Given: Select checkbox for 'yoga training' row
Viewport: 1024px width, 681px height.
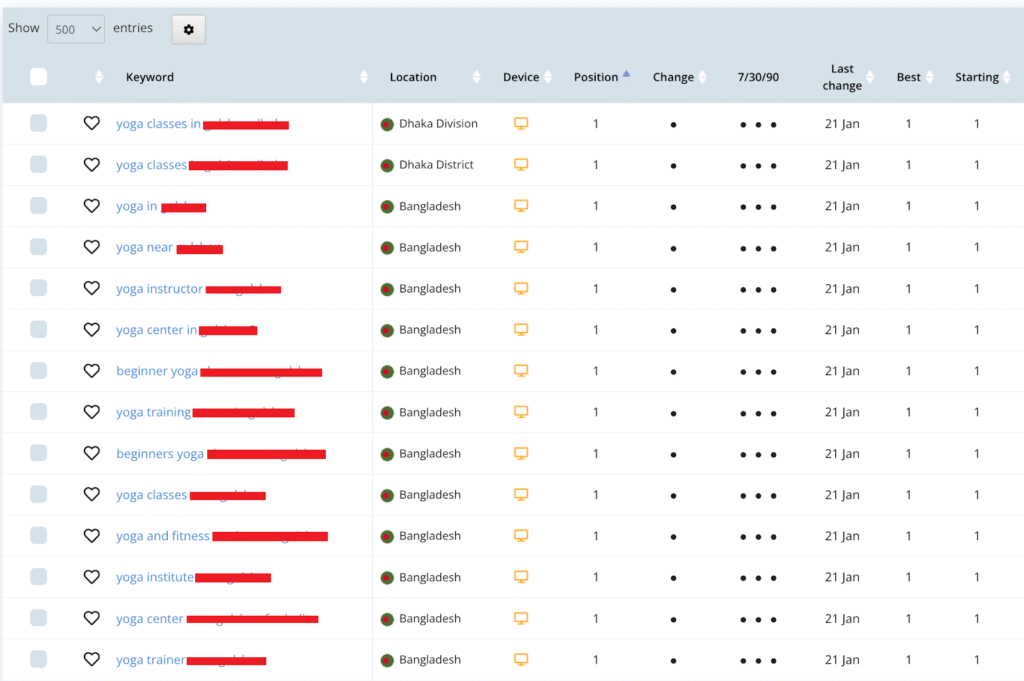Looking at the screenshot, I should pyautogui.click(x=38, y=412).
